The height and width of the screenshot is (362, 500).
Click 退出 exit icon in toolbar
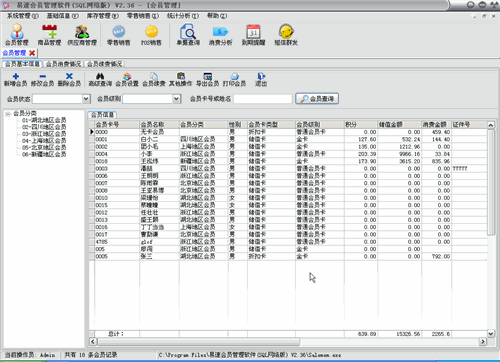[261, 80]
